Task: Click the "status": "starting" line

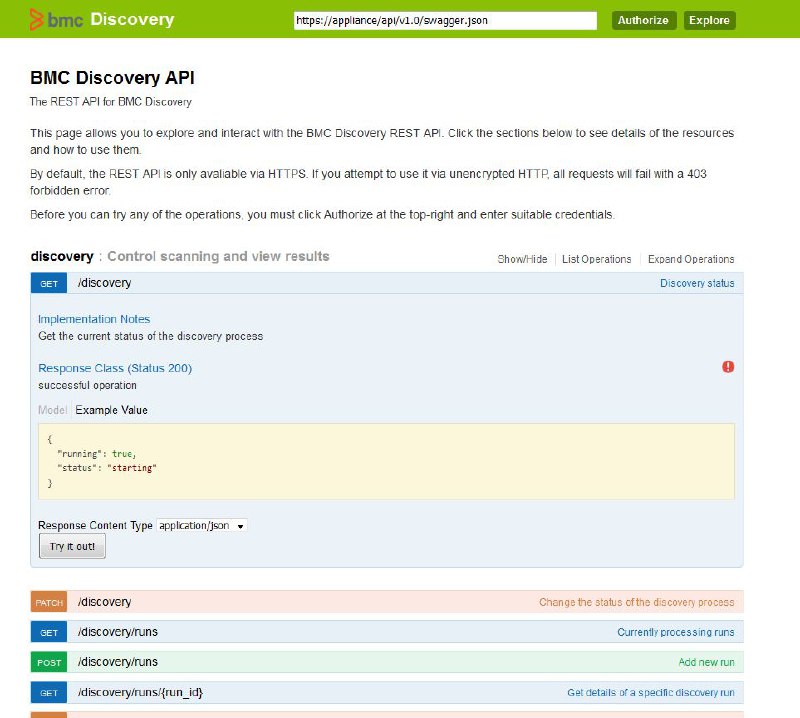Action: pos(107,468)
